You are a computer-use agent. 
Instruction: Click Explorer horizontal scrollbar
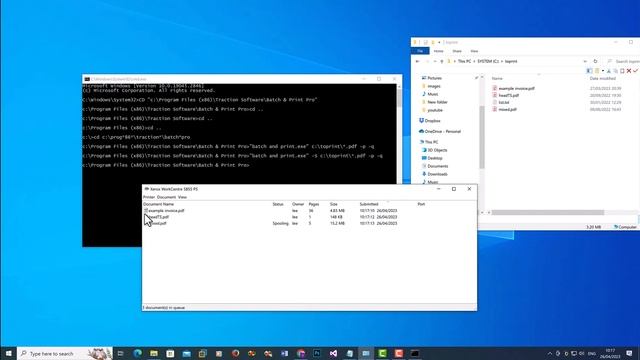coord(547,213)
